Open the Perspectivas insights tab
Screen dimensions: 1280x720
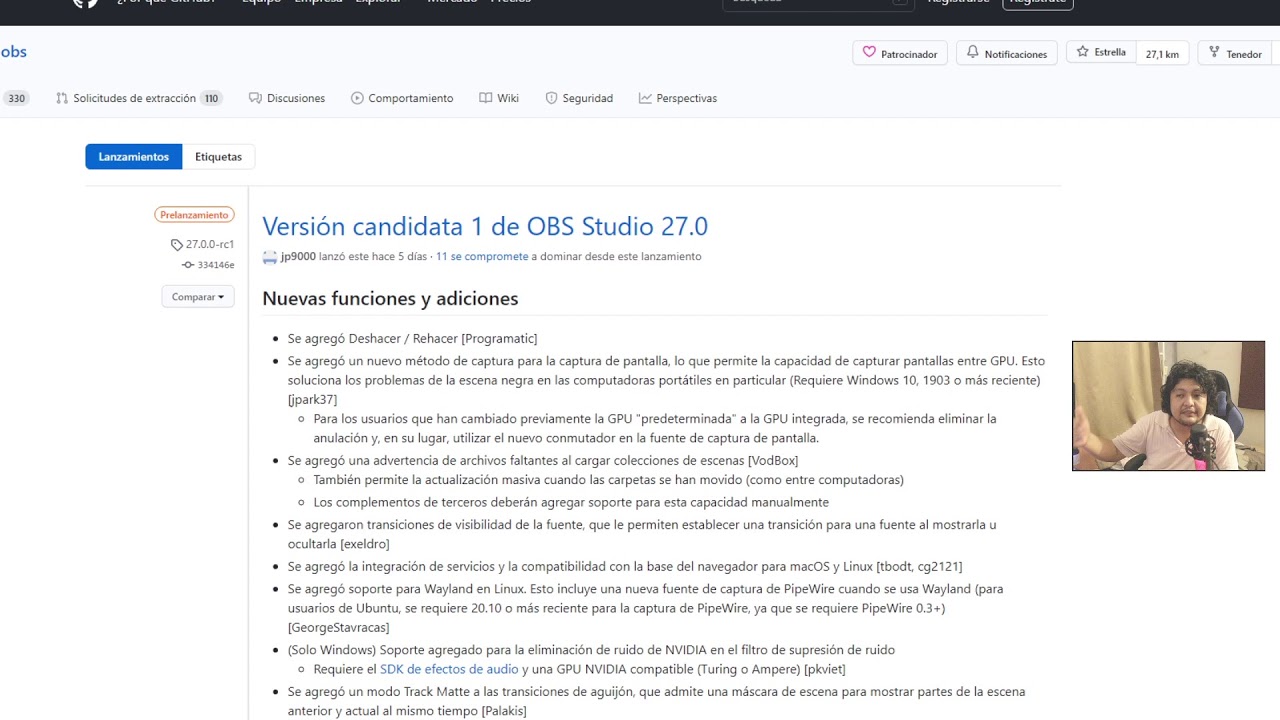(x=678, y=98)
